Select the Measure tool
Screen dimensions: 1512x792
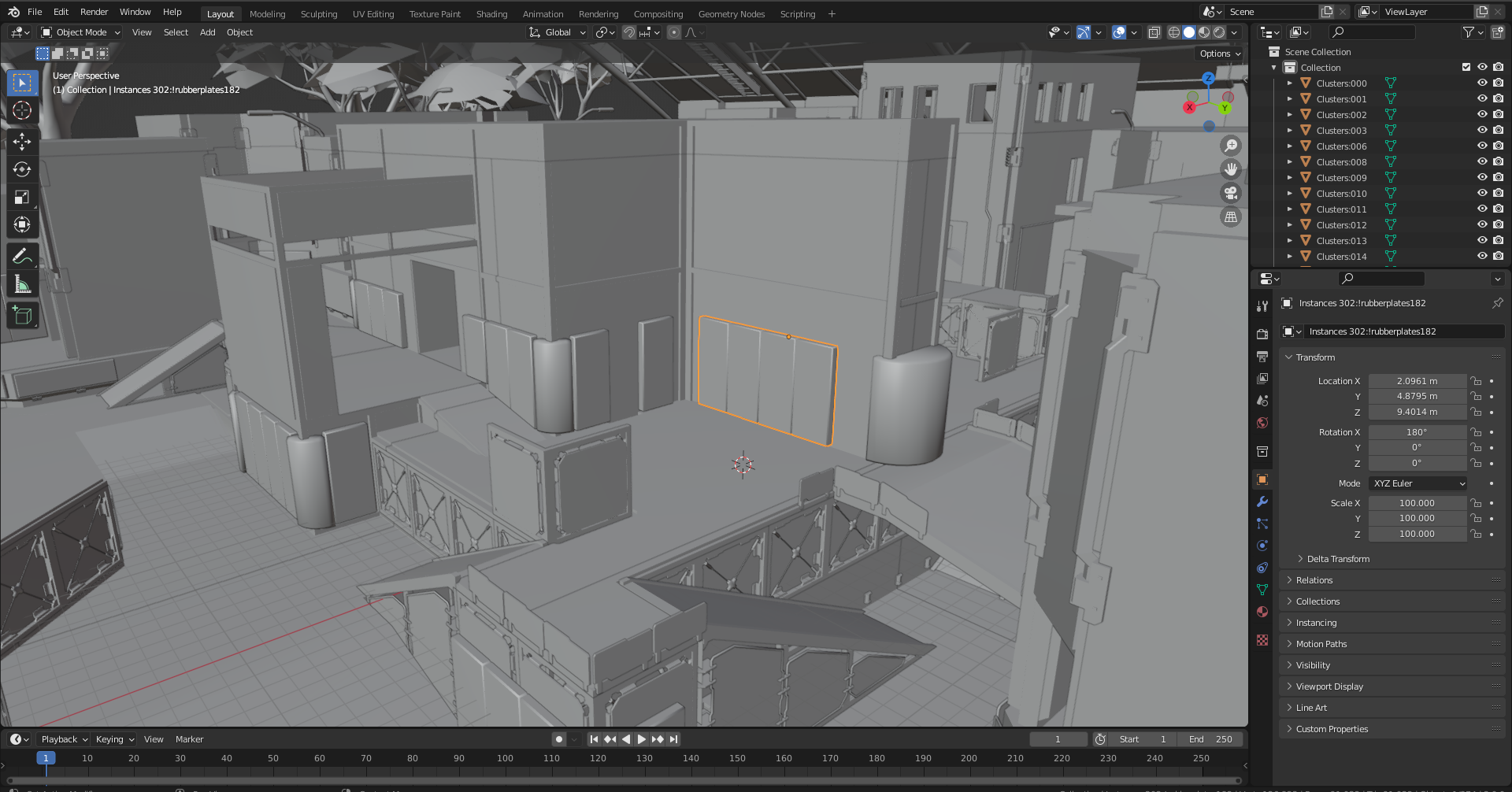22,284
